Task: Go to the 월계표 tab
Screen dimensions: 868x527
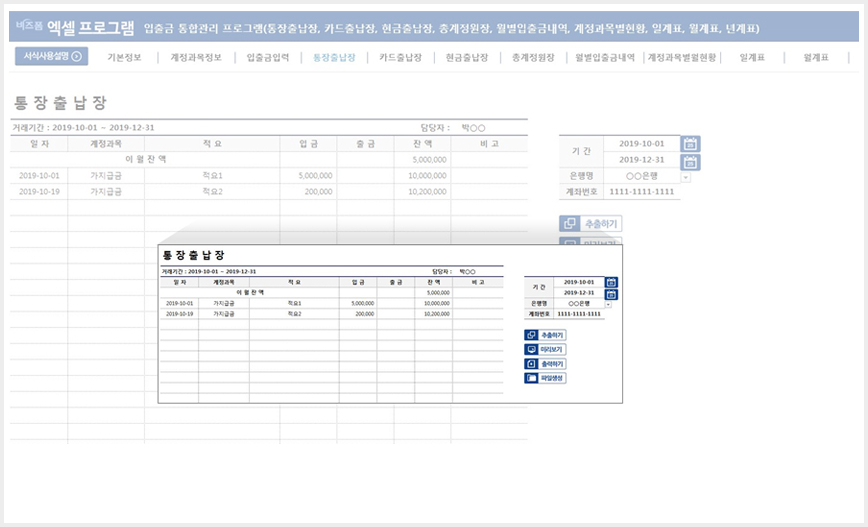Action: tap(816, 57)
